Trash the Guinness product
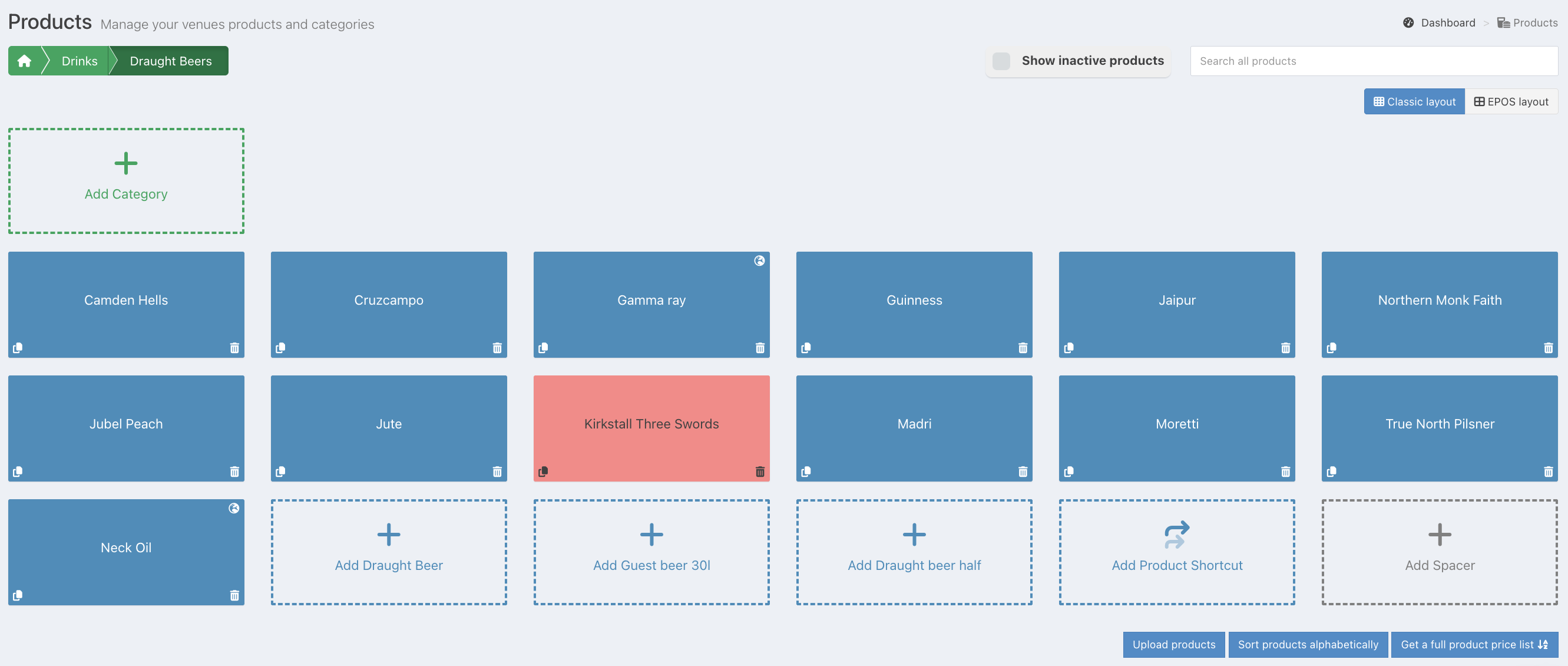 (1023, 348)
